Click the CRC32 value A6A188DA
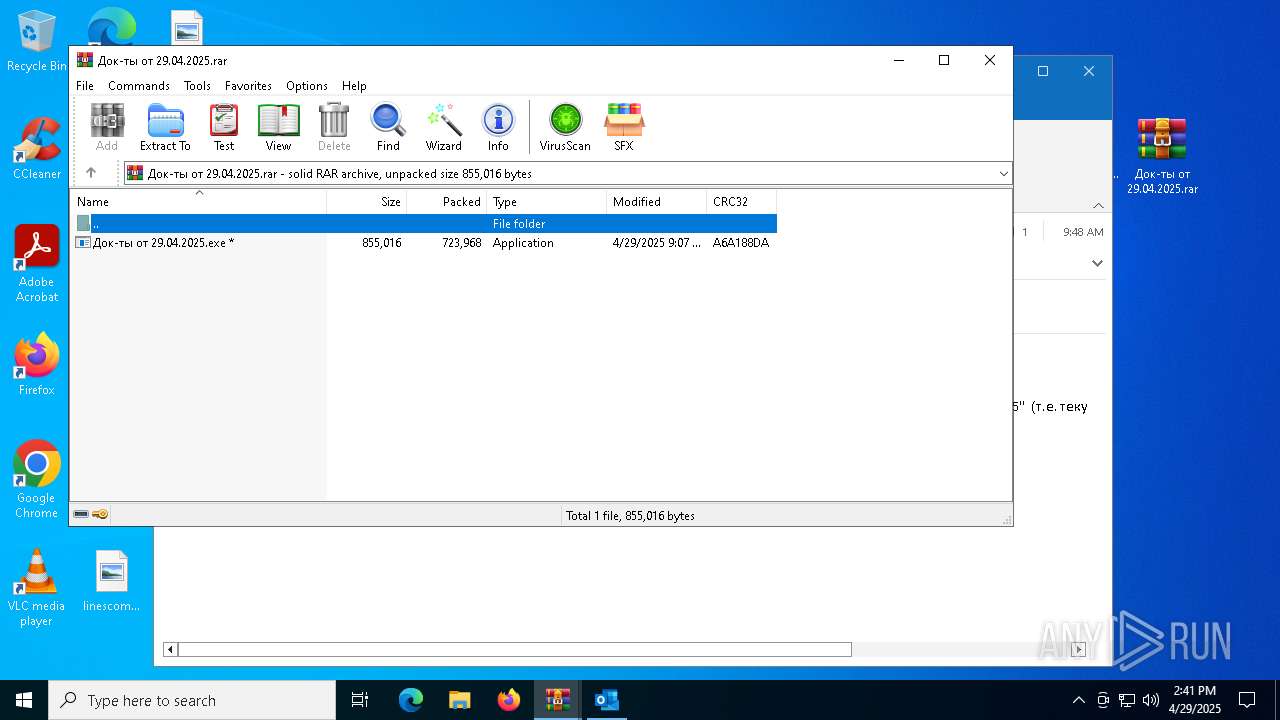This screenshot has width=1280, height=720. (741, 242)
